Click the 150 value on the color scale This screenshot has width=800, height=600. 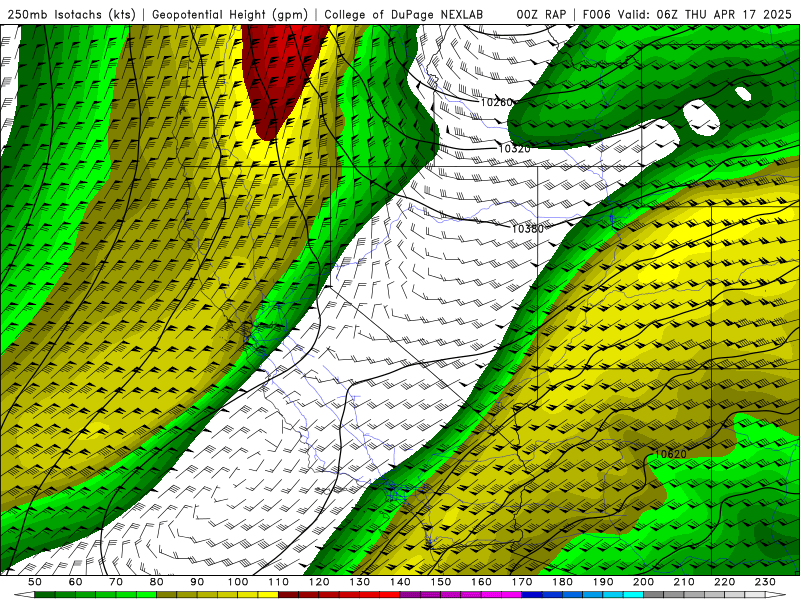click(x=441, y=582)
